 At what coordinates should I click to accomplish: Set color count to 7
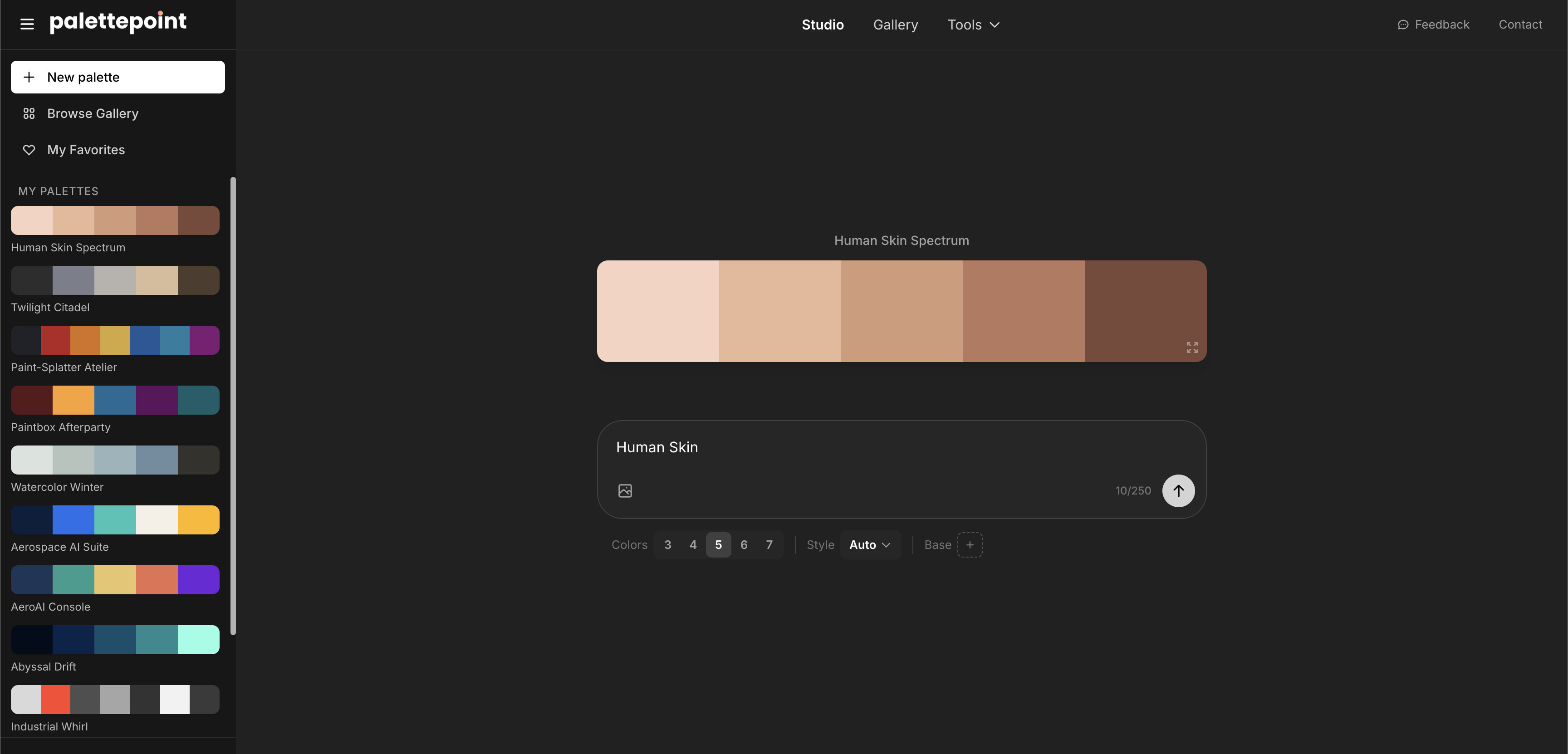click(769, 545)
